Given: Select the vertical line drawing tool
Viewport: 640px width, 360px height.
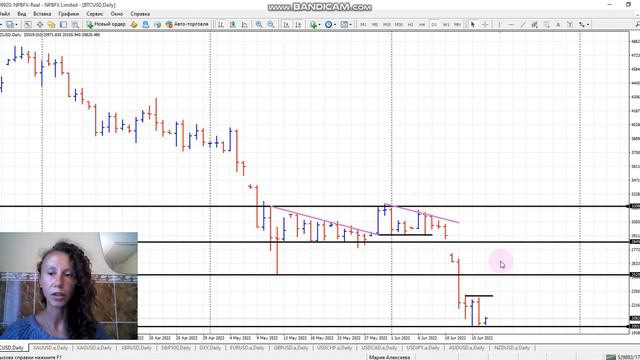Looking at the screenshot, I should pyautogui.click(x=499, y=24).
